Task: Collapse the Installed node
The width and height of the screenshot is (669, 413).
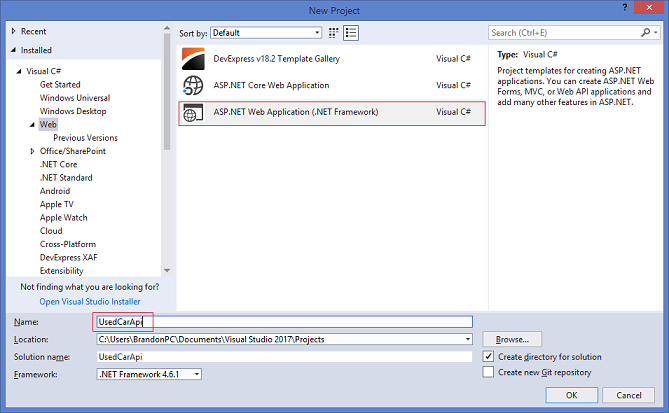Action: [x=14, y=50]
